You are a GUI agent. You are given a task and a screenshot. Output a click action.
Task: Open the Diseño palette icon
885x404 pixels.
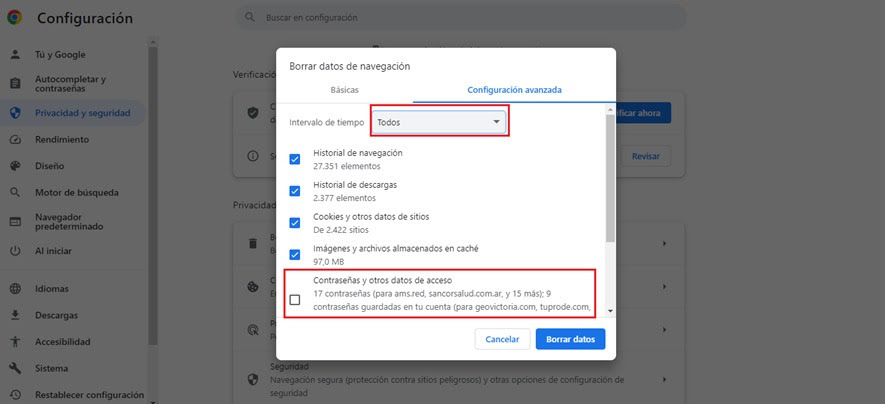coord(15,166)
